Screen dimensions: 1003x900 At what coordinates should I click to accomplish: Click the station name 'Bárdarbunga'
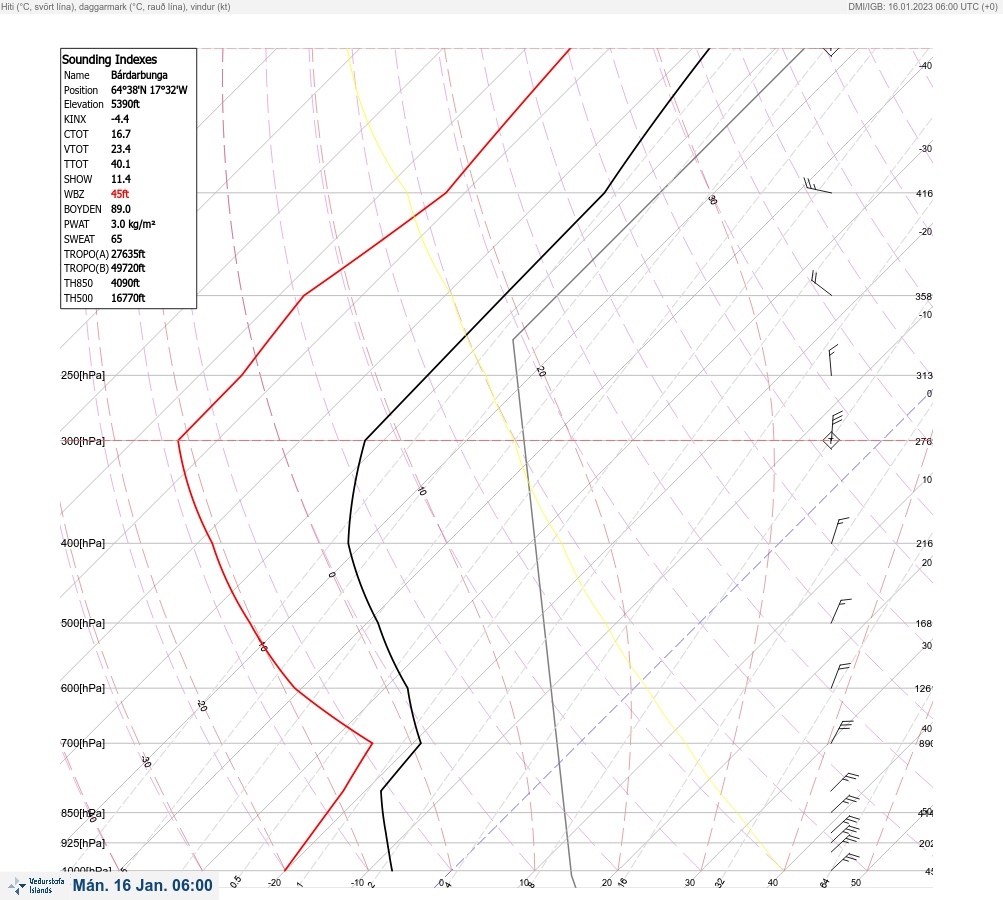139,75
